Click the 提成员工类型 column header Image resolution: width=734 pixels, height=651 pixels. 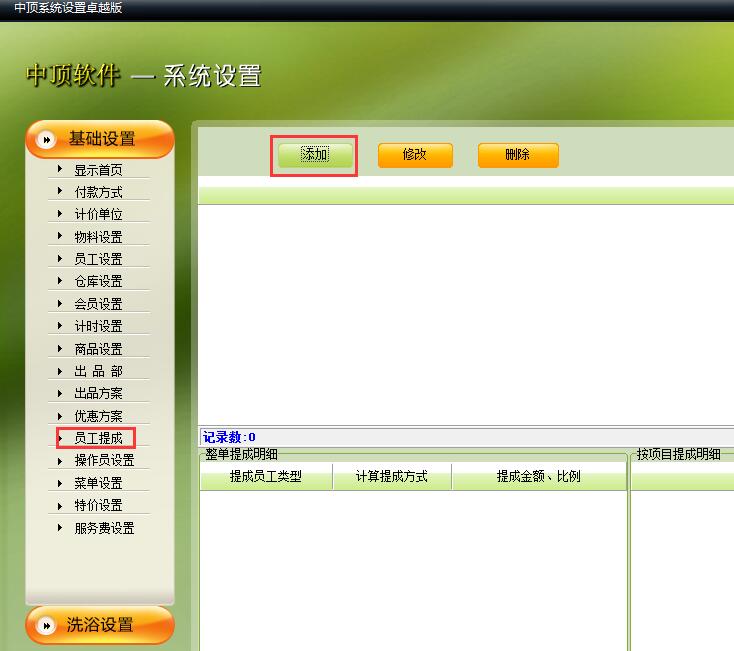click(x=266, y=476)
